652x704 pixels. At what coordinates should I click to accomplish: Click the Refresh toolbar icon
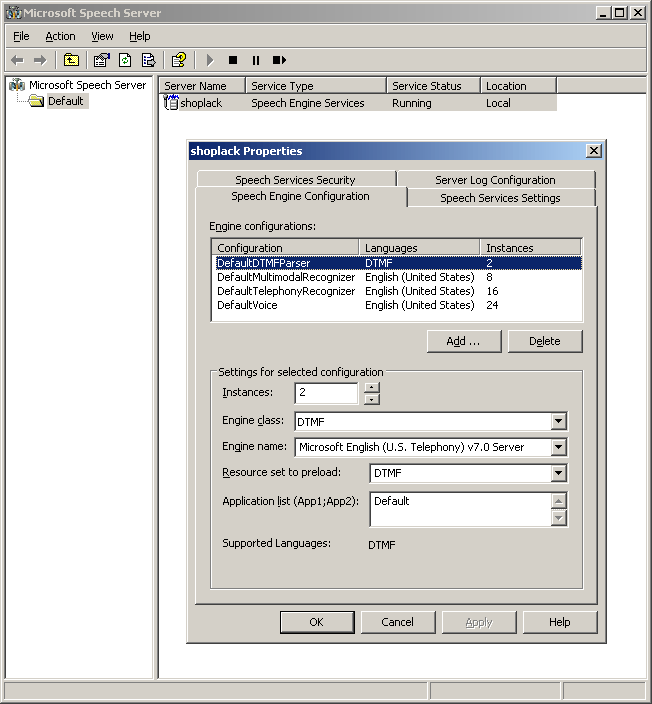pyautogui.click(x=125, y=60)
